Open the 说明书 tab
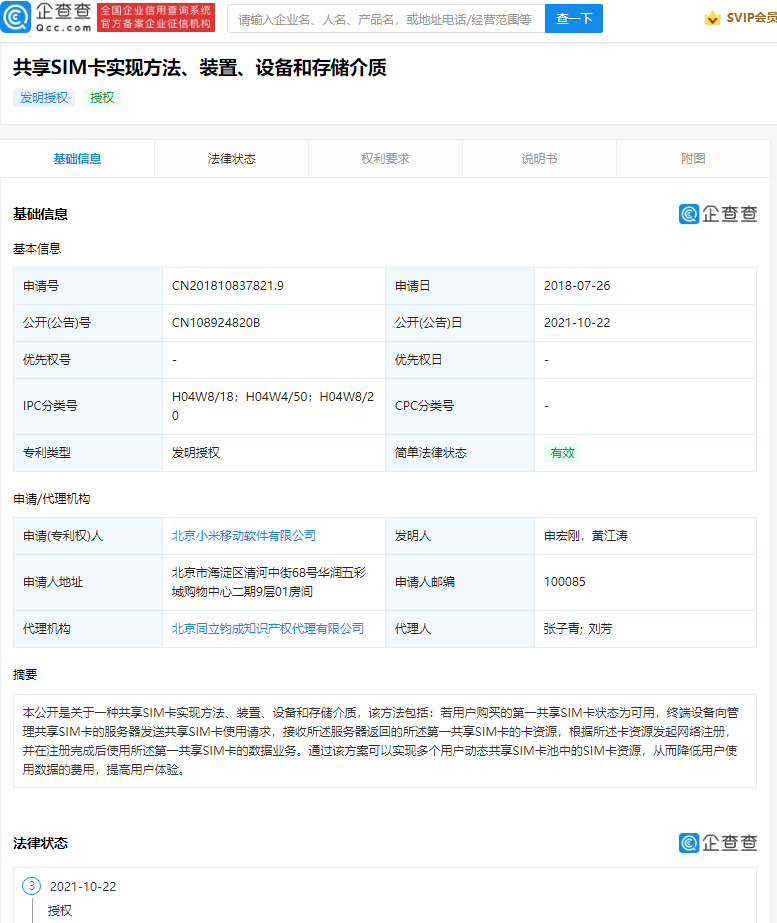777x923 pixels. click(x=539, y=158)
